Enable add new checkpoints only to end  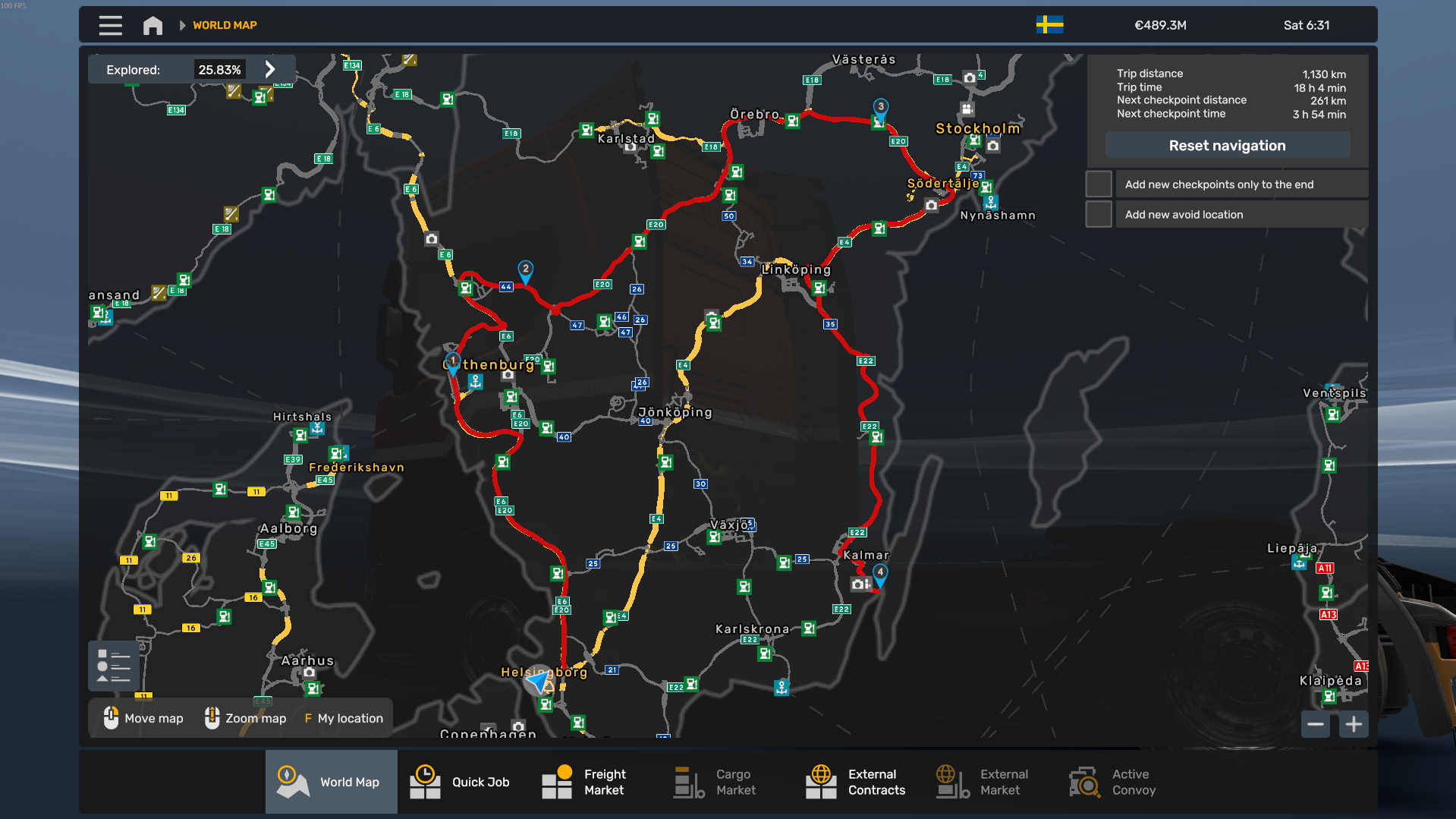point(1098,184)
